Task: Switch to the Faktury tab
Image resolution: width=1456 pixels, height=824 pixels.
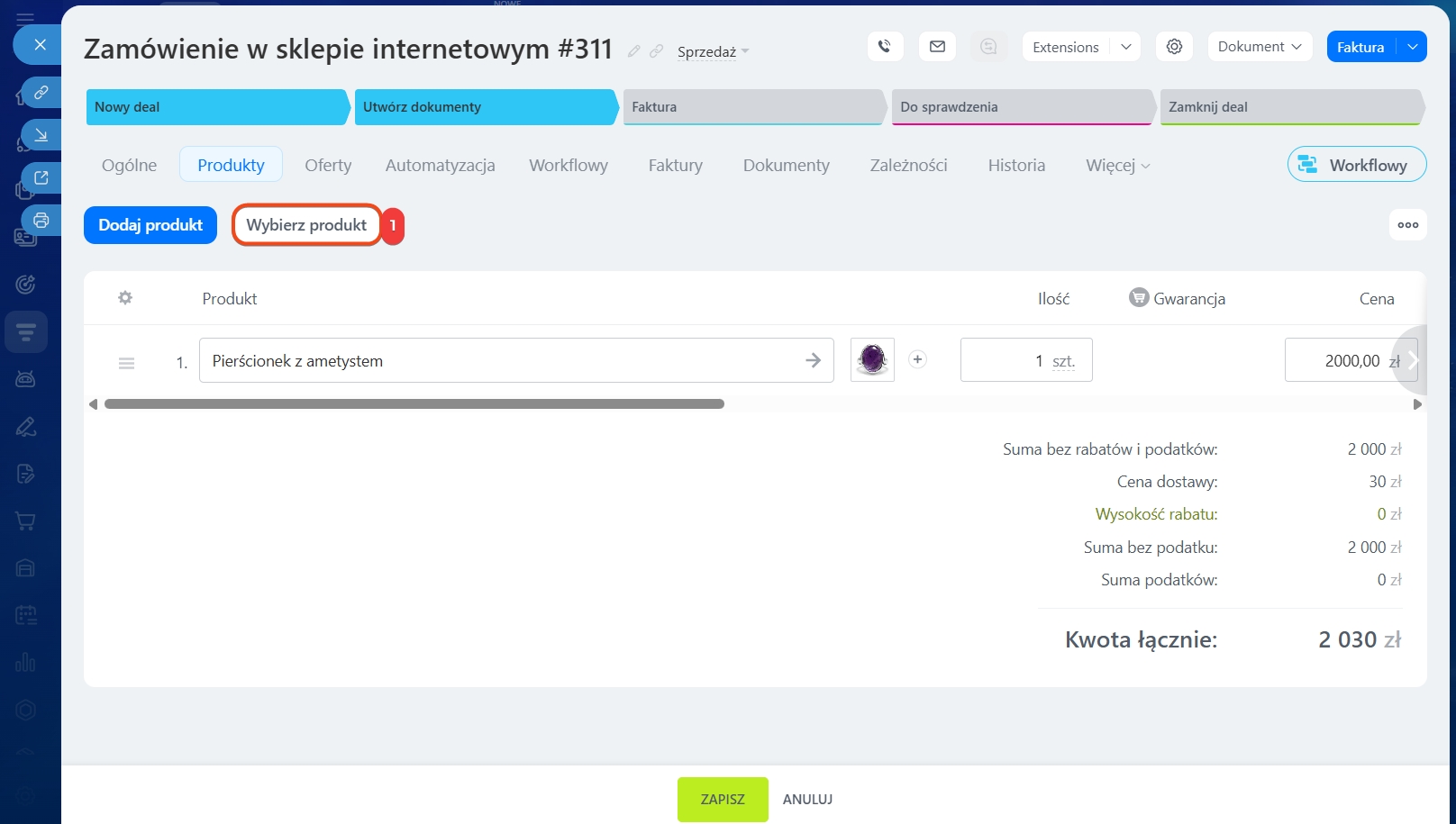Action: 675,166
